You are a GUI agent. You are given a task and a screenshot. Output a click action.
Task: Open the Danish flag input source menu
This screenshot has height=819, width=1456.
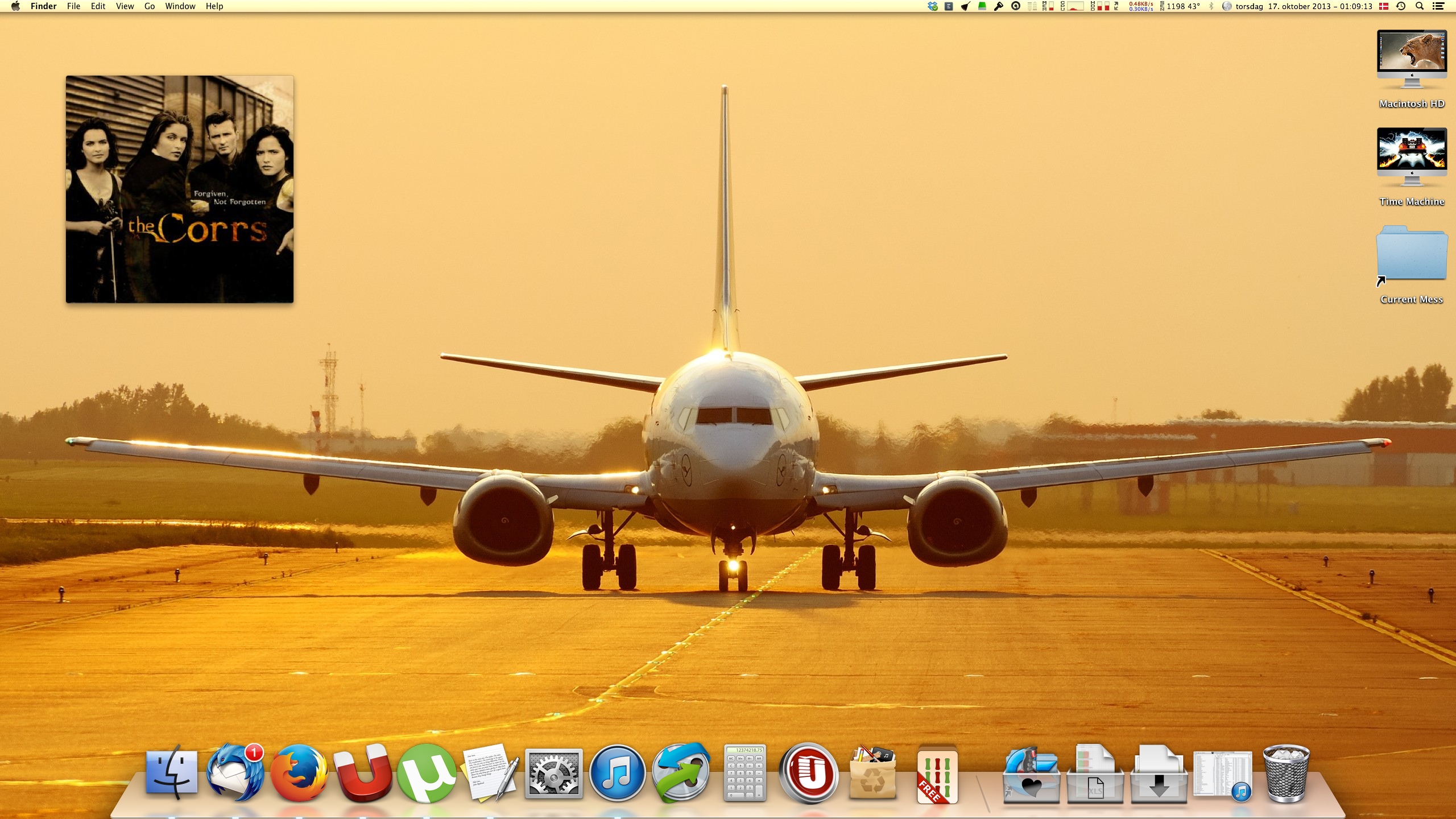[x=1384, y=6]
